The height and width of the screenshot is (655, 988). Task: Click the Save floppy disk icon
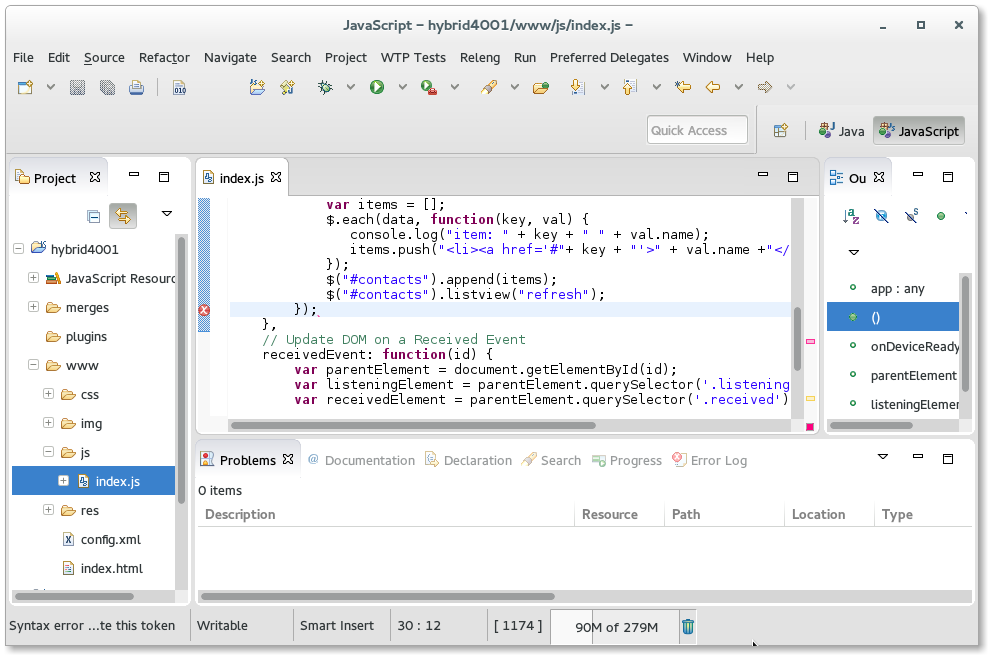pos(77,88)
